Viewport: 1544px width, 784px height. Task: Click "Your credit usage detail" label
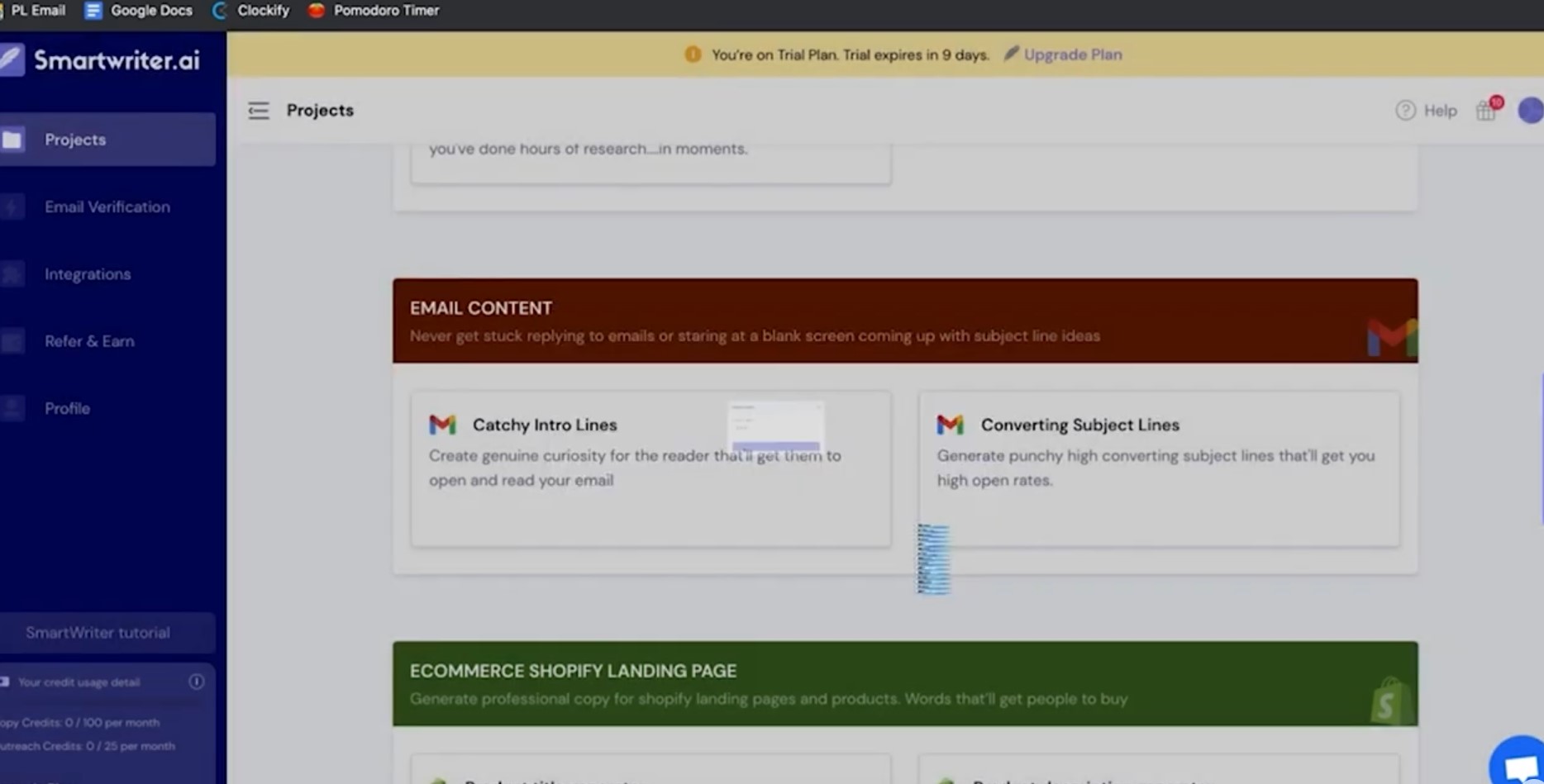79,682
